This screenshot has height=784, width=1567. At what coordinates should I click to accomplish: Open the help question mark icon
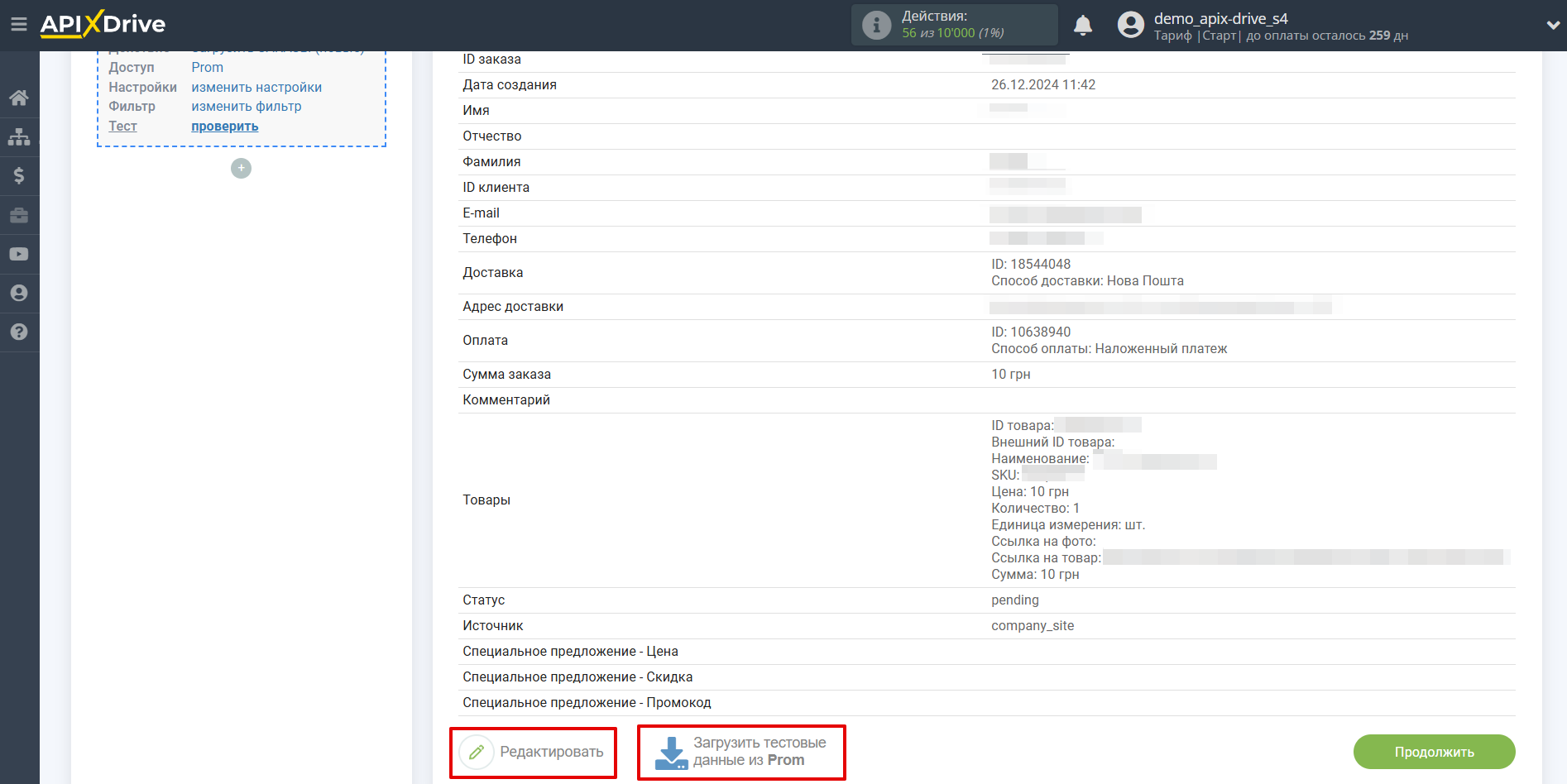coord(19,332)
